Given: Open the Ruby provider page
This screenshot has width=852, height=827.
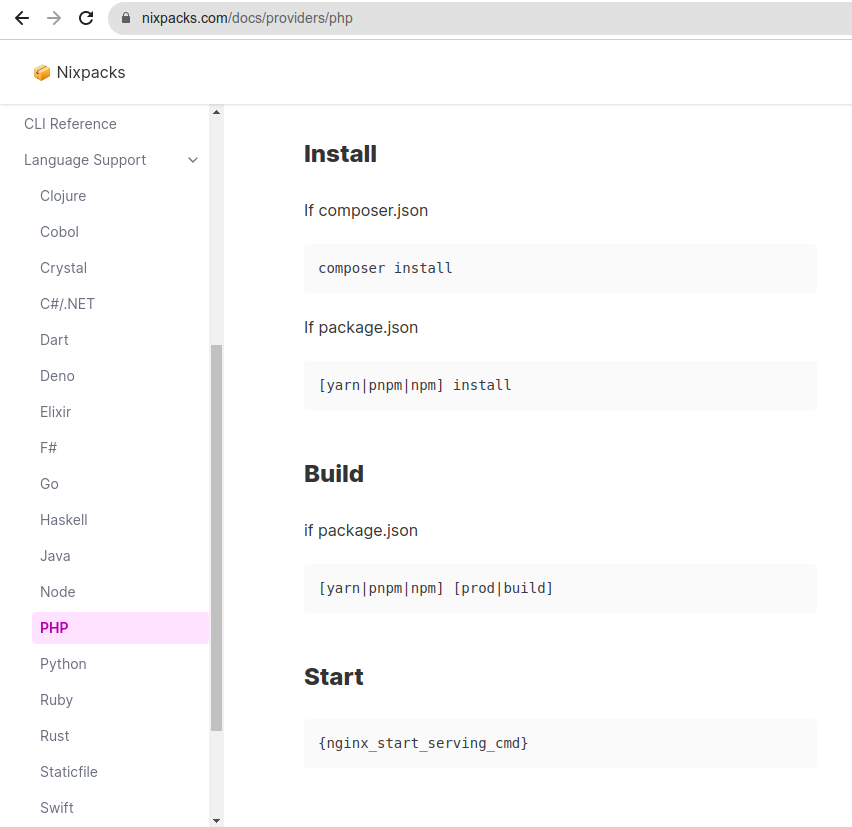Looking at the screenshot, I should (56, 699).
